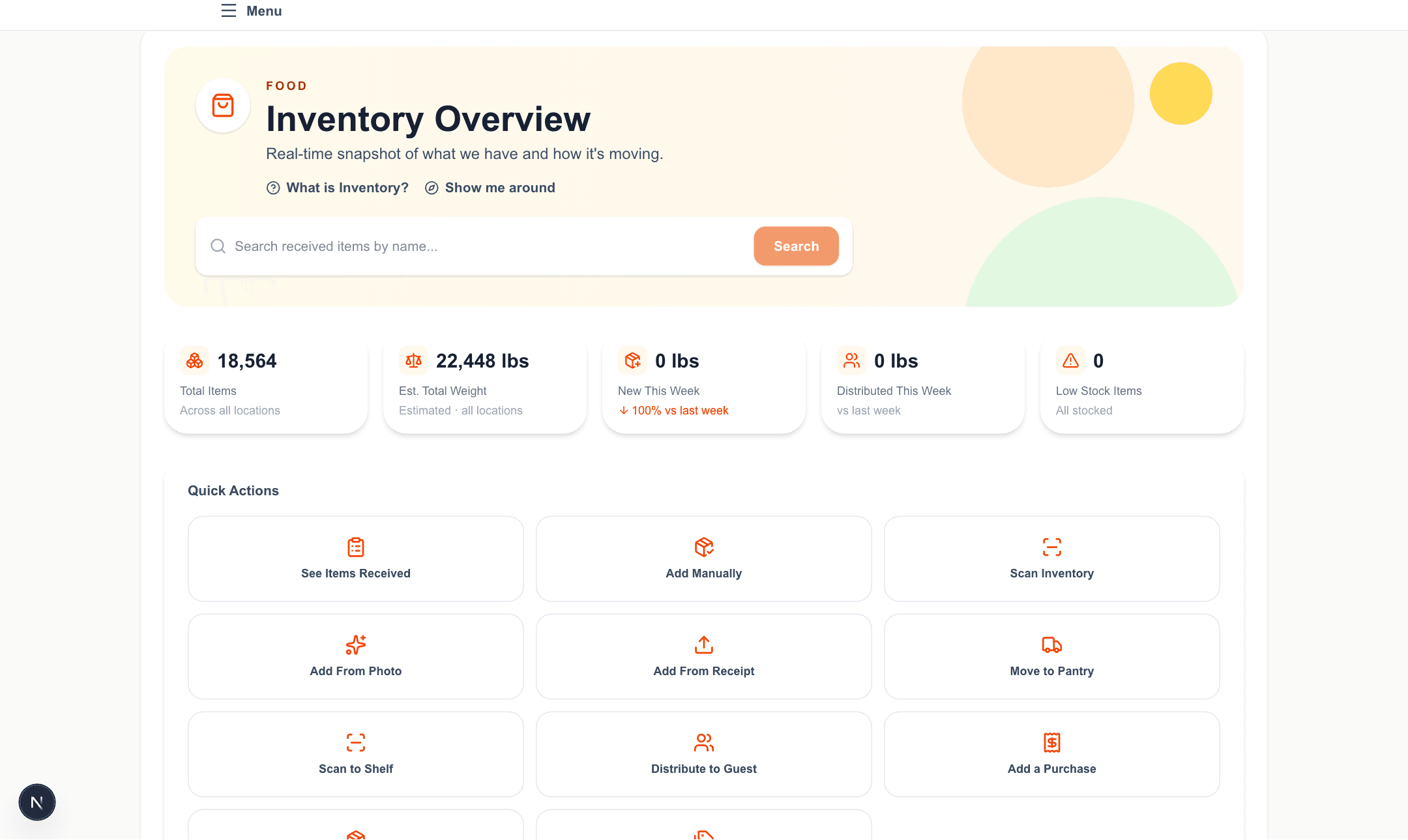This screenshot has width=1408, height=840.
Task: Click the 'Inventory Overview' title
Action: pos(428,119)
